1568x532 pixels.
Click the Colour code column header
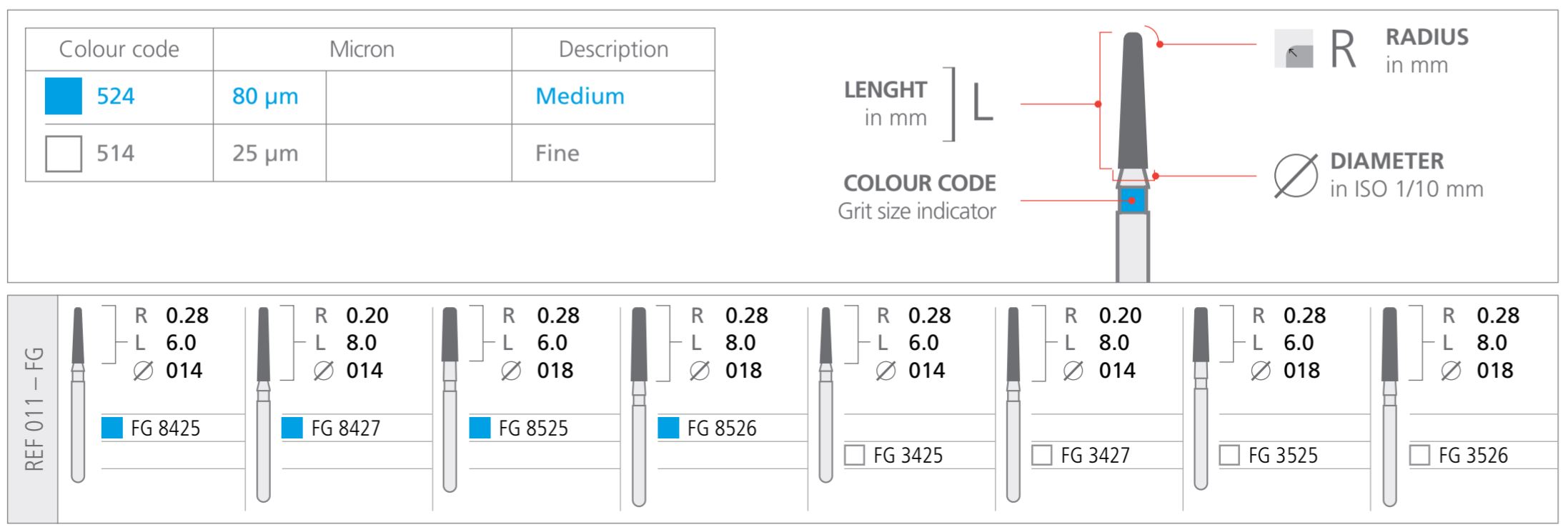[119, 49]
